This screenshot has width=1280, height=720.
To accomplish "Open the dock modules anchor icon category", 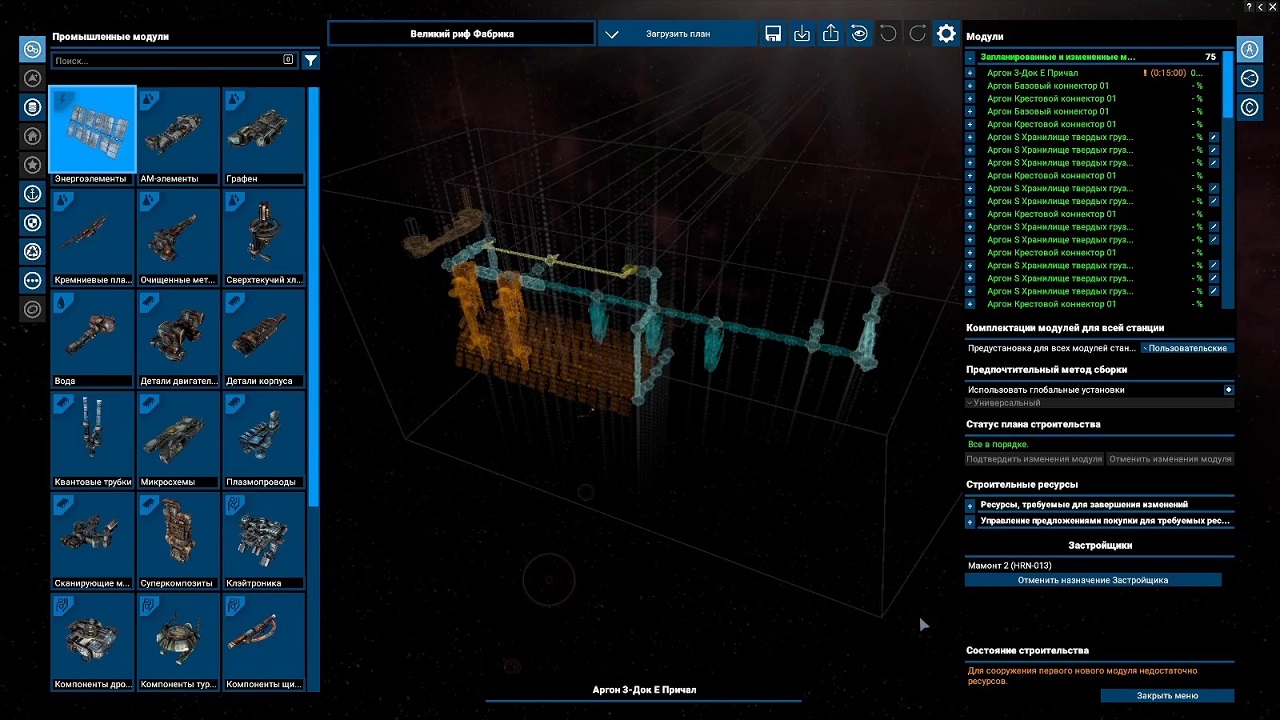I will 33,194.
